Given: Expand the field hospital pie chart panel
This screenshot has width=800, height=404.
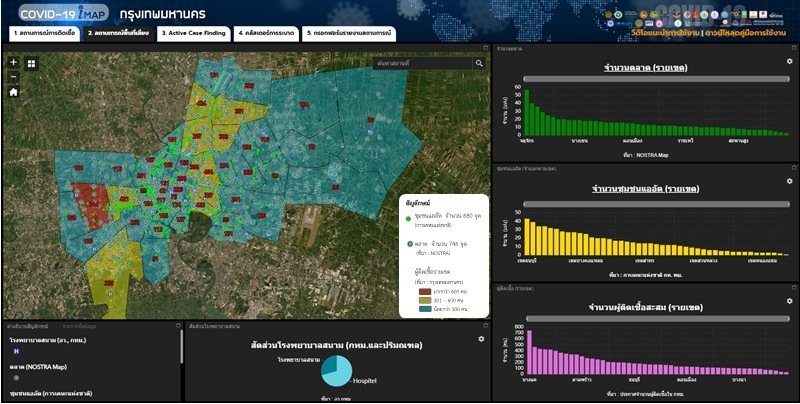Looking at the screenshot, I should tap(485, 325).
